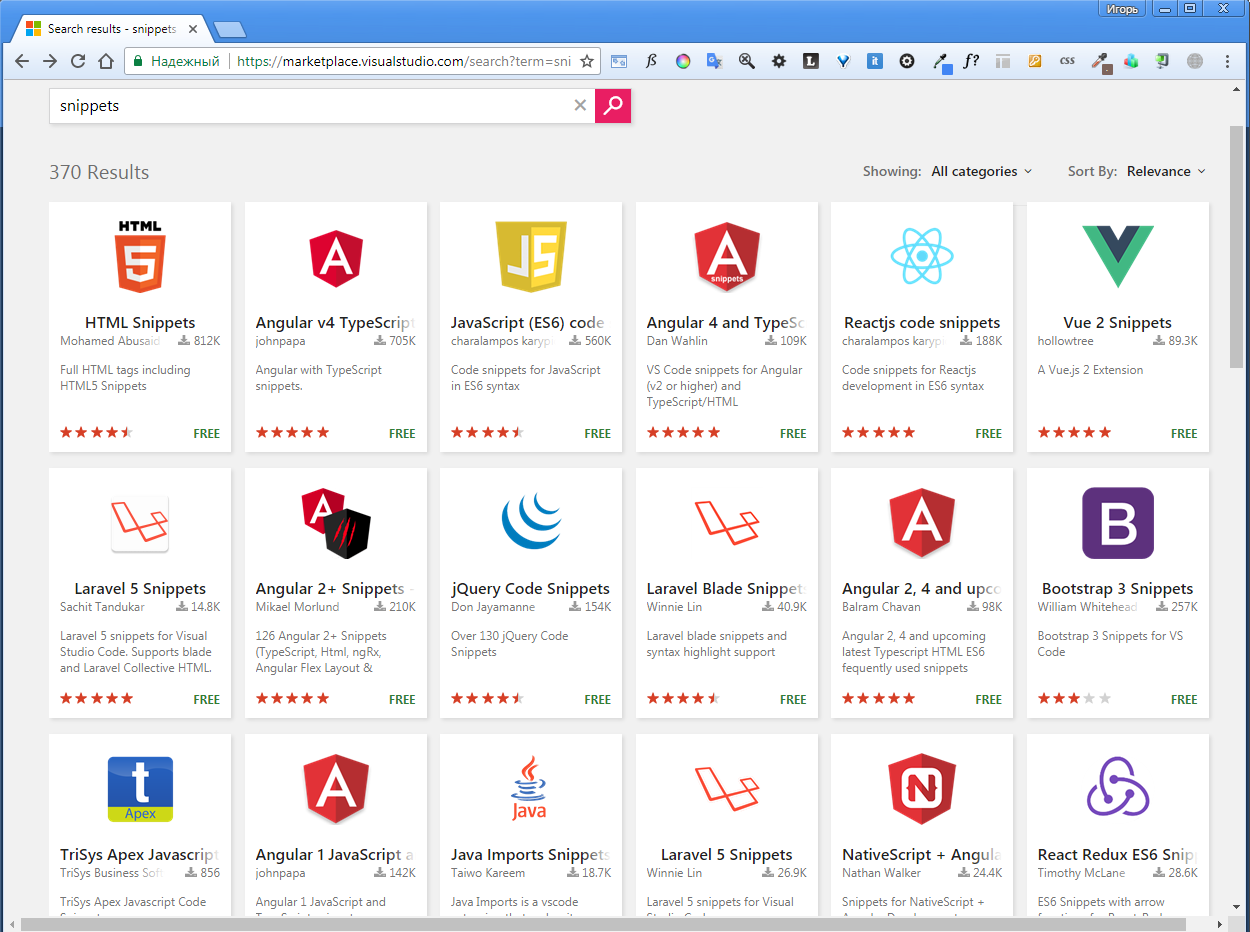Open the All categories dropdown
1250x932 pixels.
(981, 171)
